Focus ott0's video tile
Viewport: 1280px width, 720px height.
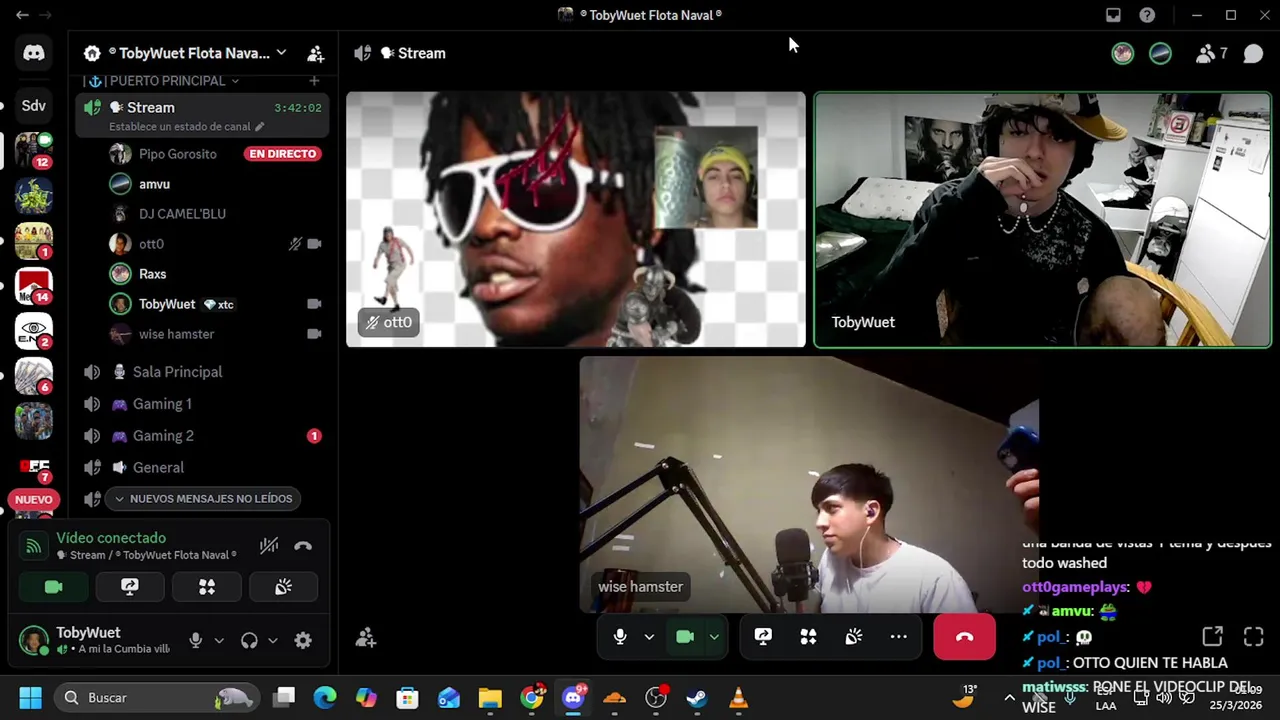pos(576,219)
